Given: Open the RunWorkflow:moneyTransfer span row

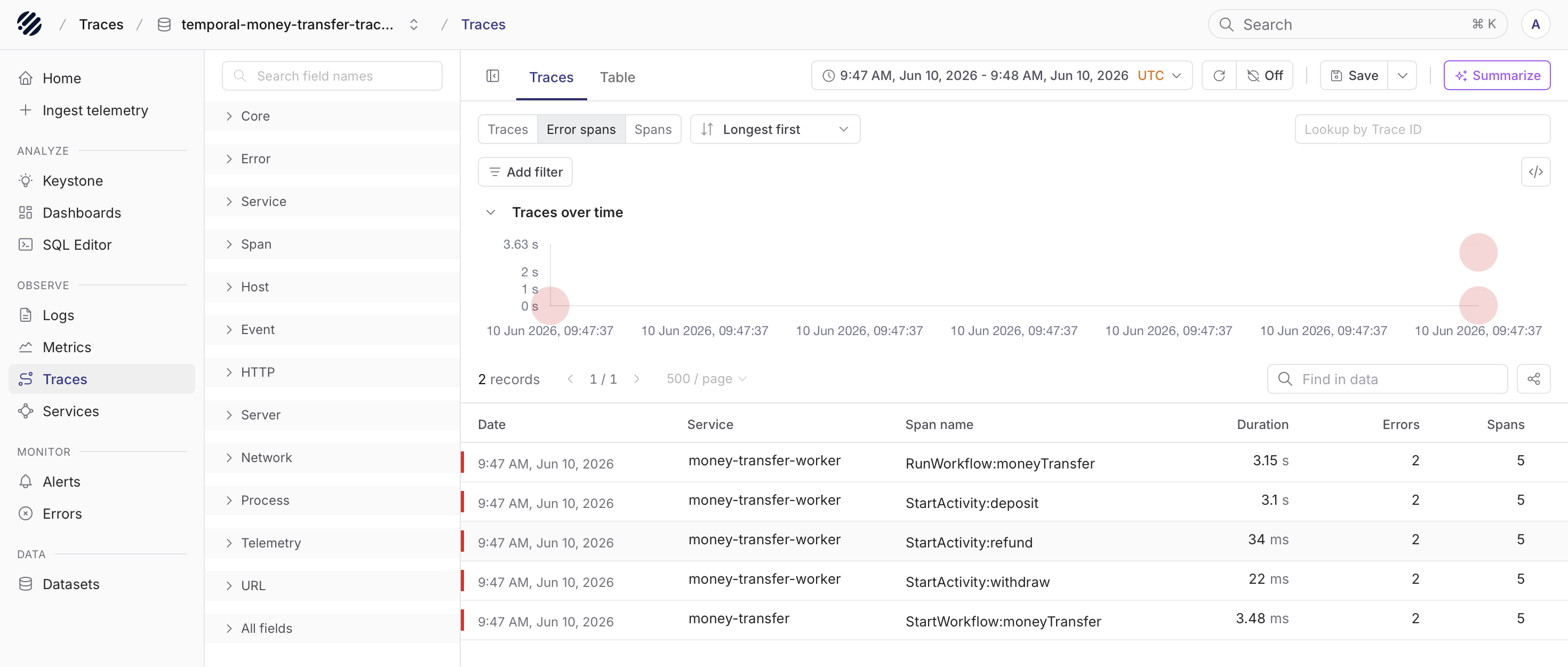Looking at the screenshot, I should tap(1013, 462).
